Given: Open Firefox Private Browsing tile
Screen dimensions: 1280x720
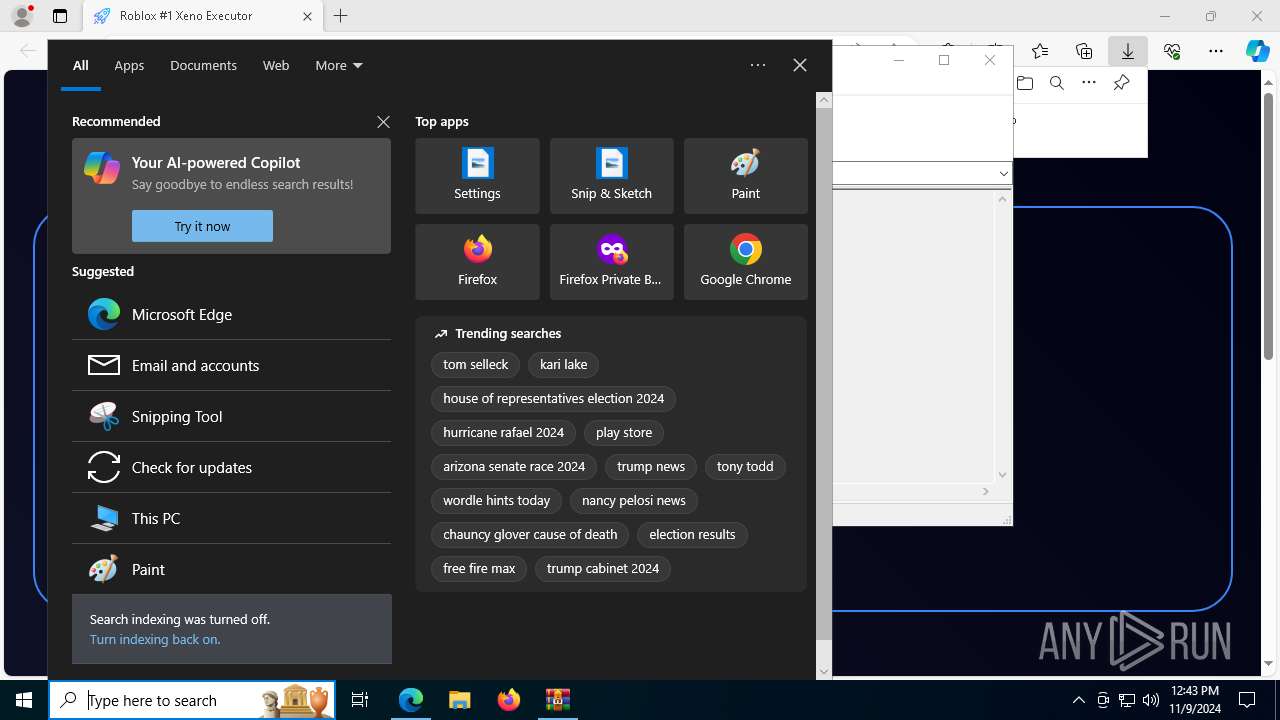Looking at the screenshot, I should [x=611, y=262].
